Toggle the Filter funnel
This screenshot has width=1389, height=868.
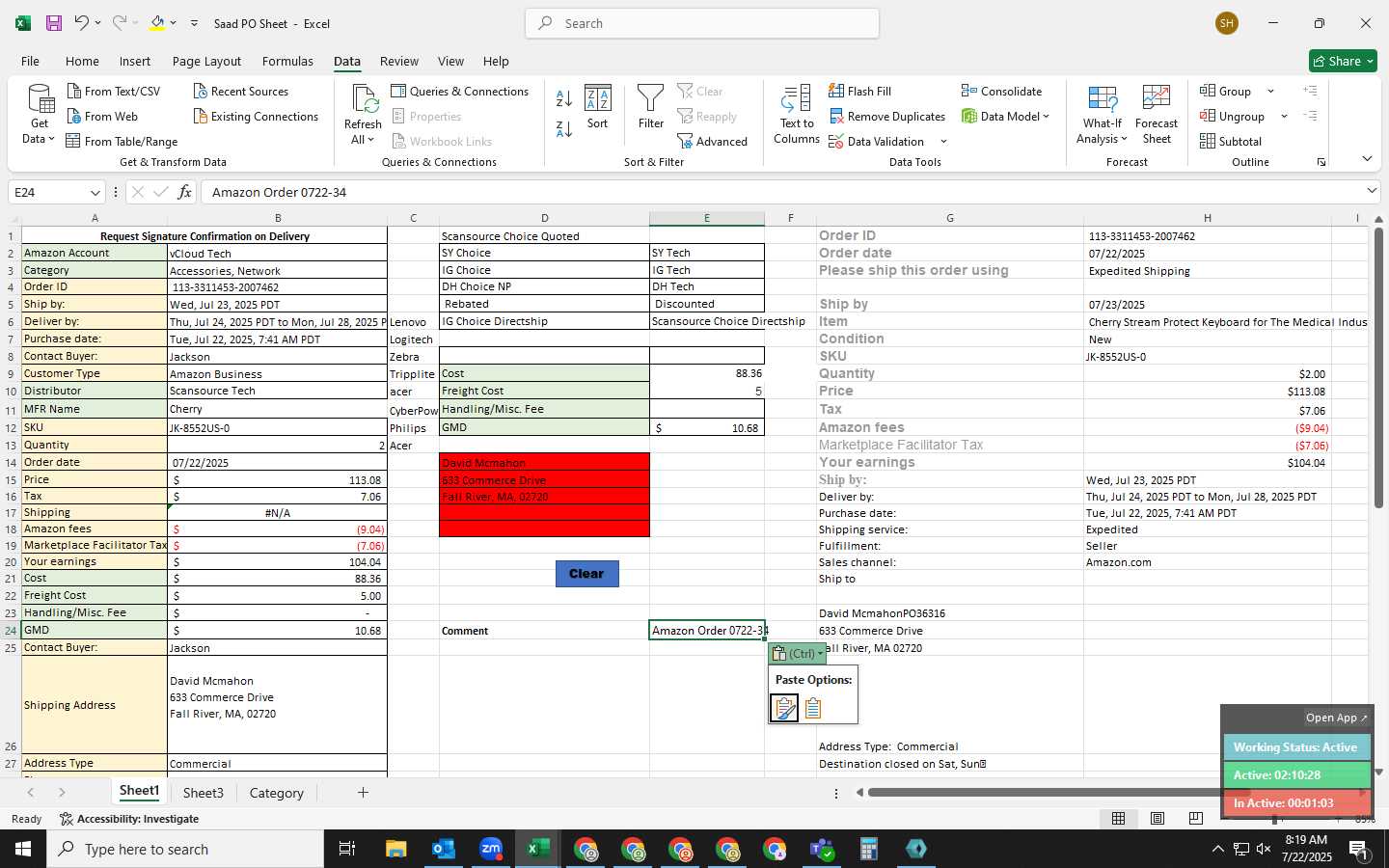651,107
